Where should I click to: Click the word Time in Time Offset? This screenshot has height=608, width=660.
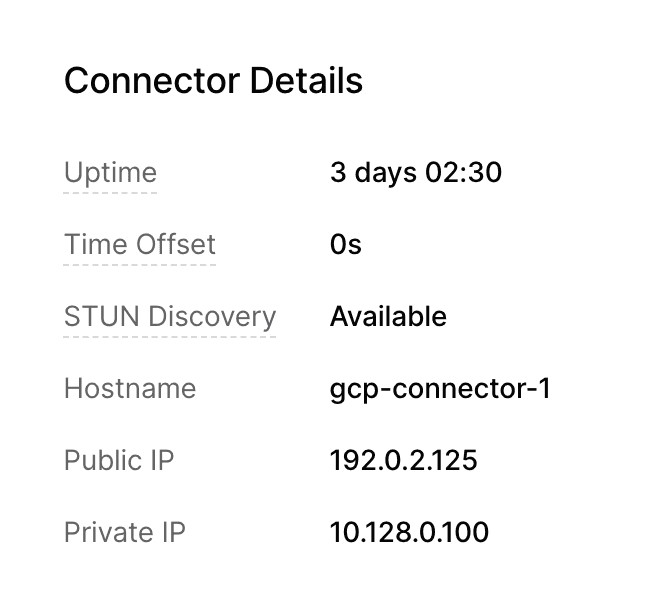click(96, 244)
